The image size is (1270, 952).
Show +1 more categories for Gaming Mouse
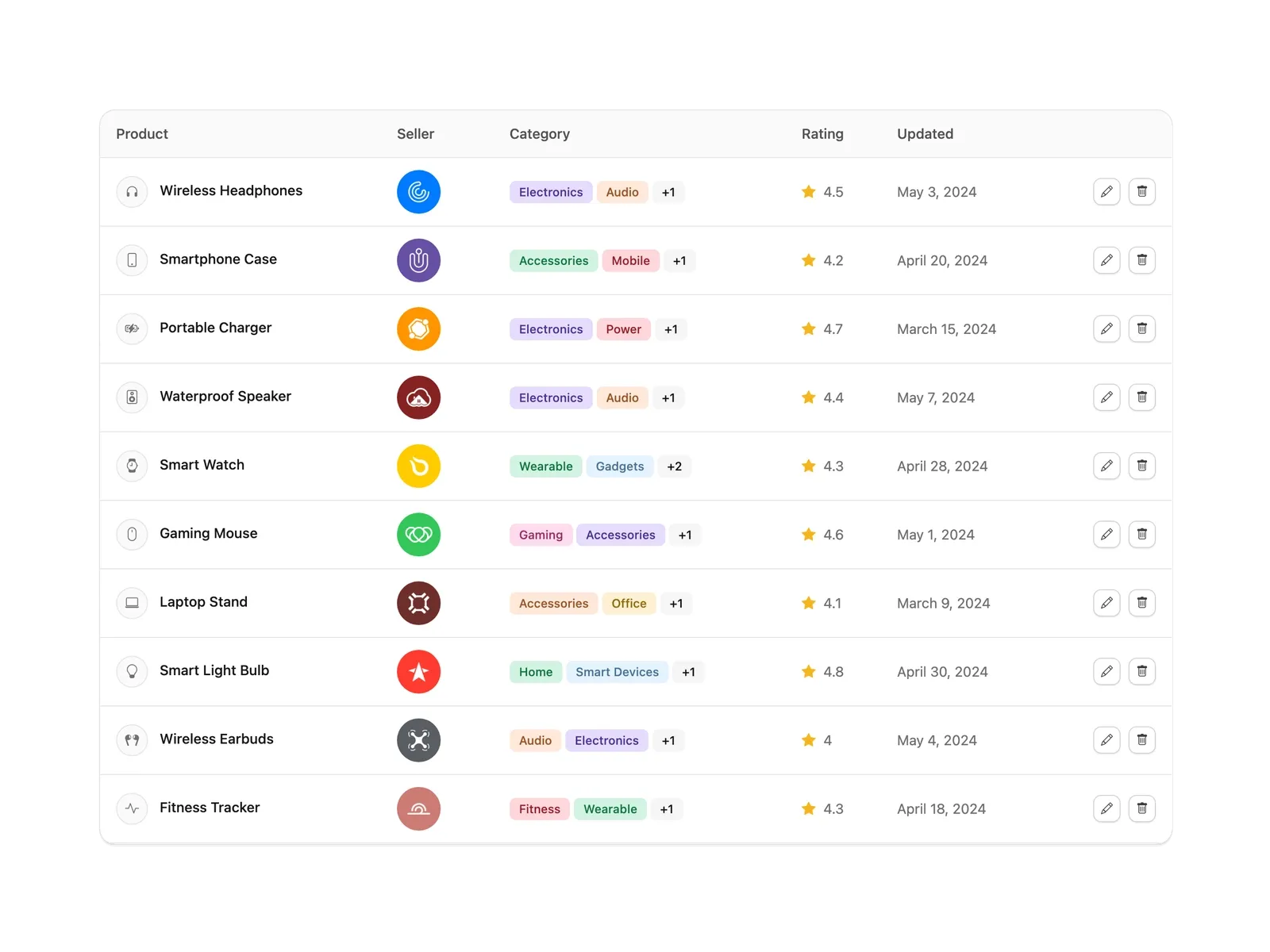[685, 535]
